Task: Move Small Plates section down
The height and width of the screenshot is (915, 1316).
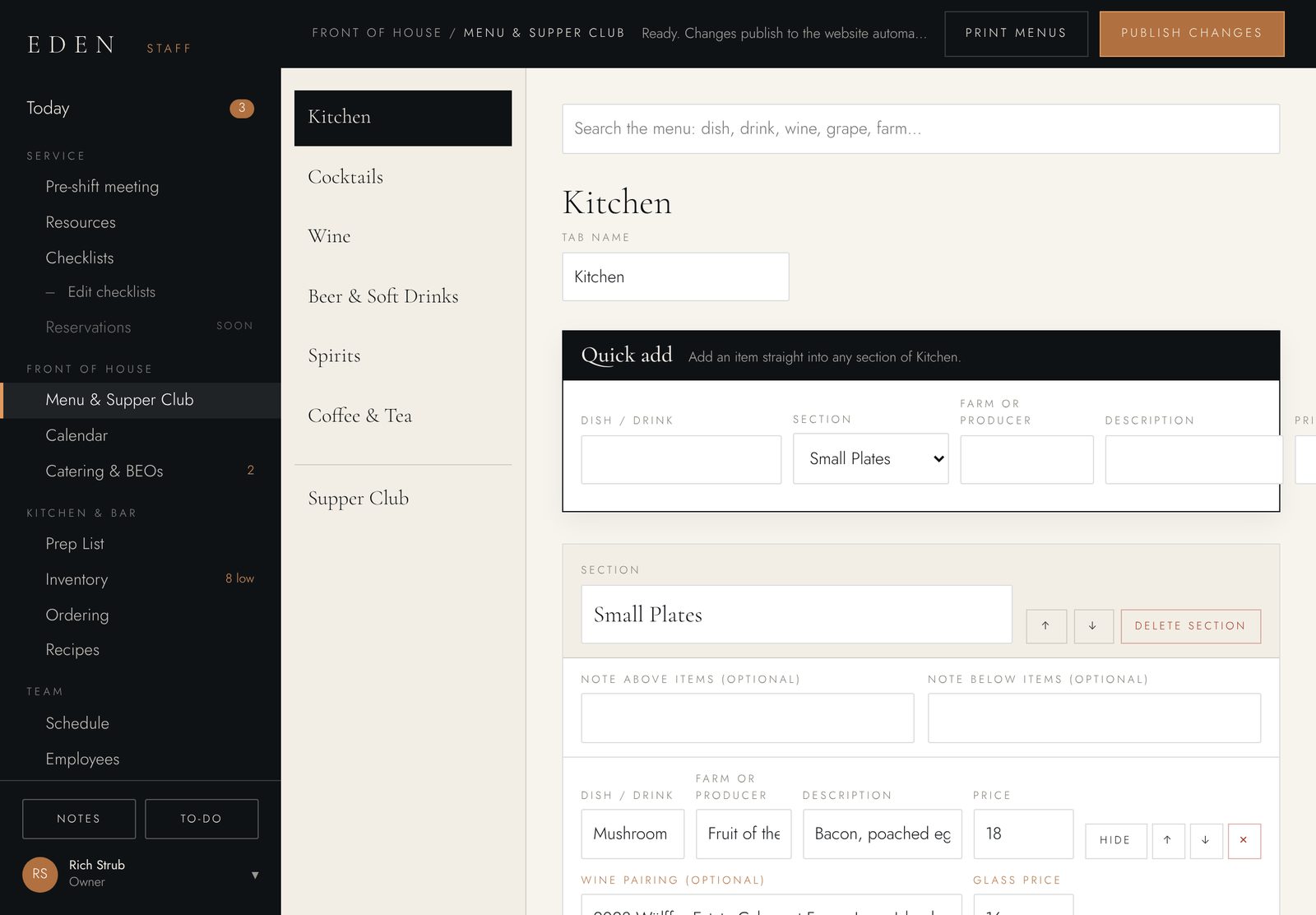Action: [1093, 626]
